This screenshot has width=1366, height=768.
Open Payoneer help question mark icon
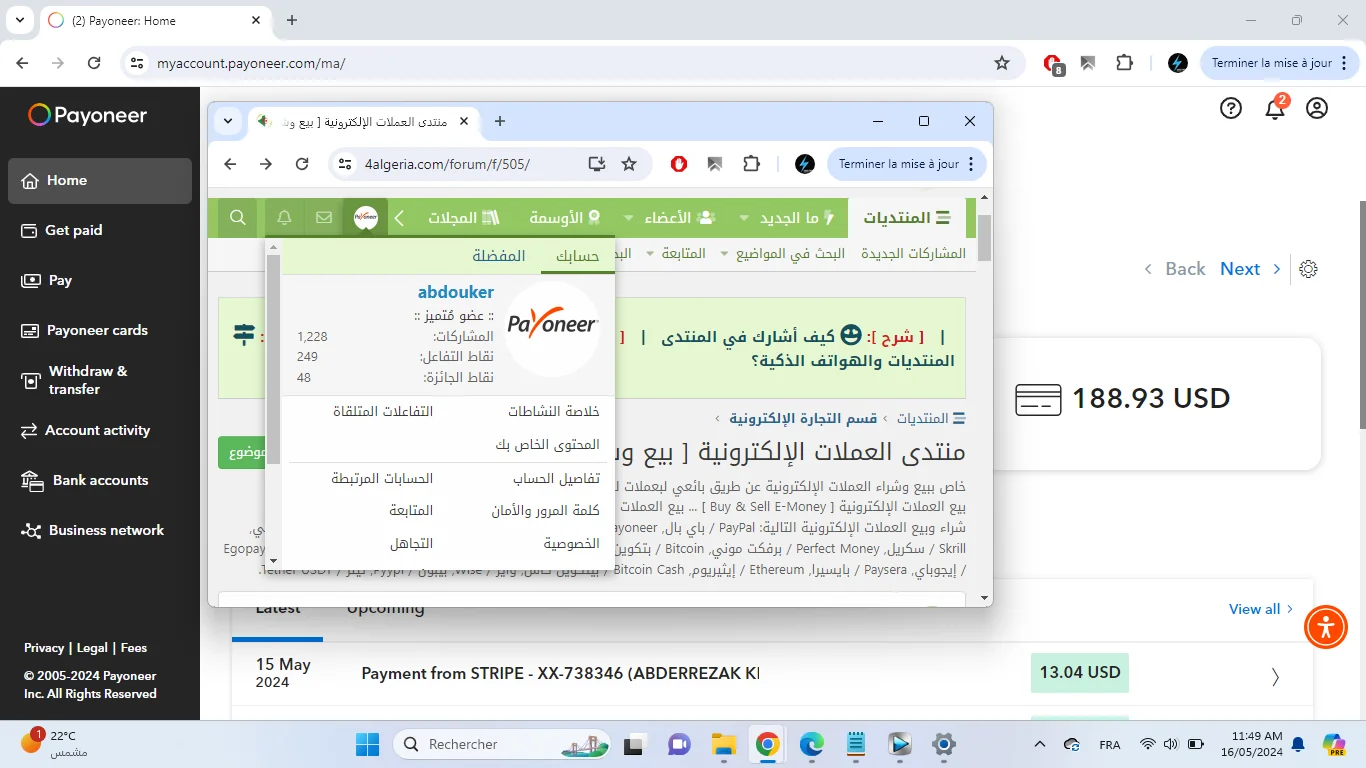click(1231, 109)
